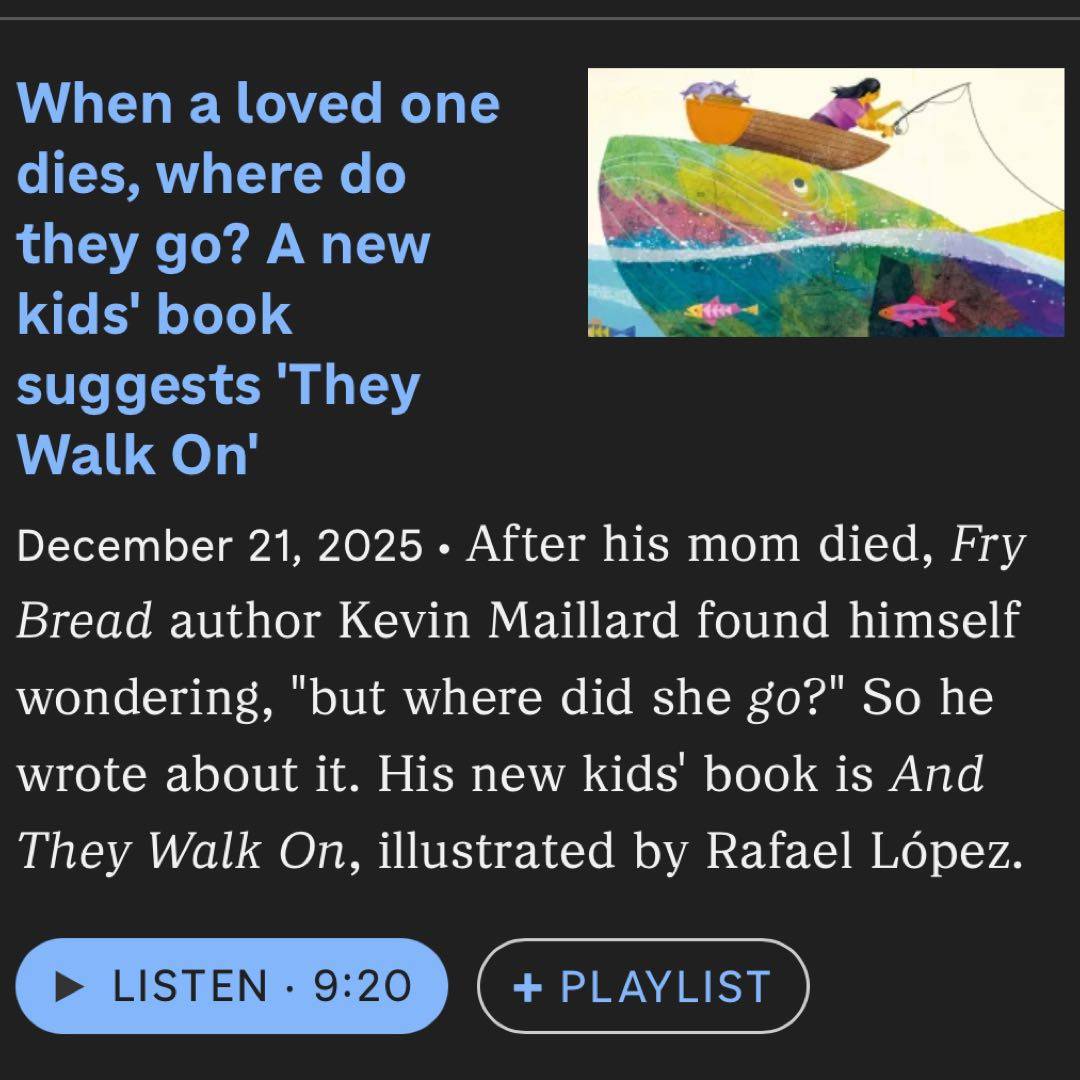Click the 'When a loved one' headline line
Image resolution: width=1080 pixels, height=1080 pixels.
(258, 103)
